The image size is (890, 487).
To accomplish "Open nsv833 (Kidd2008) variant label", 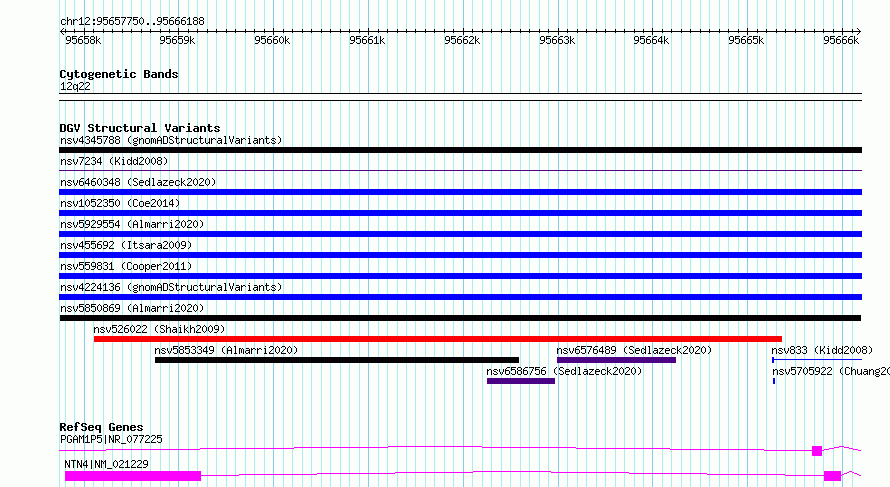I will coord(822,350).
